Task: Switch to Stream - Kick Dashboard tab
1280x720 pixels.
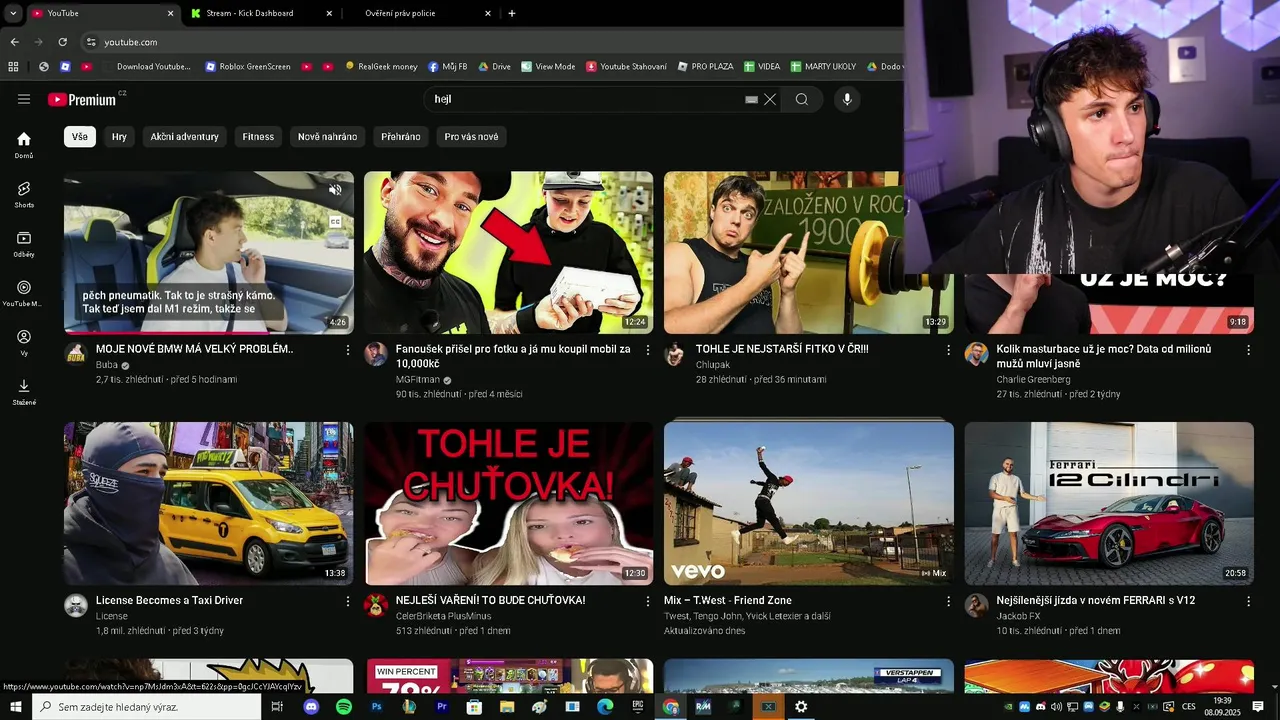Action: pyautogui.click(x=260, y=13)
